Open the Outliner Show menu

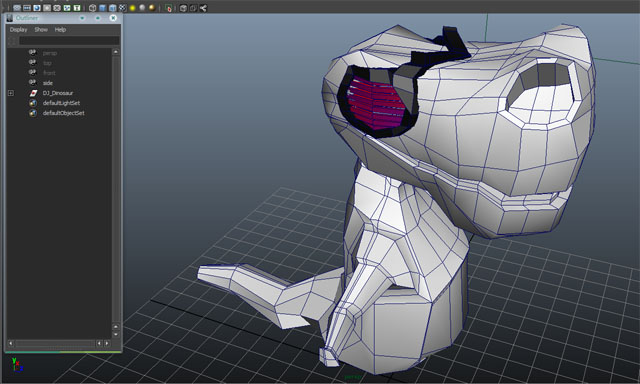click(41, 29)
